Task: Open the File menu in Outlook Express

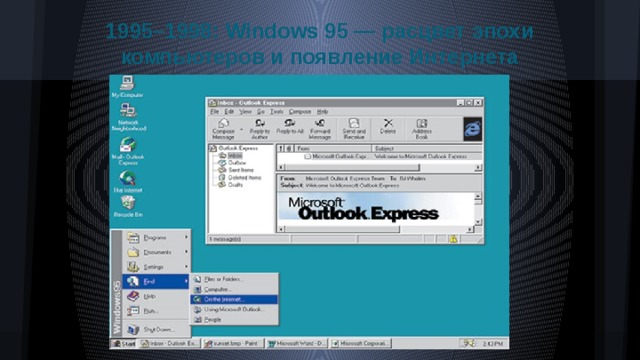Action: (x=214, y=111)
